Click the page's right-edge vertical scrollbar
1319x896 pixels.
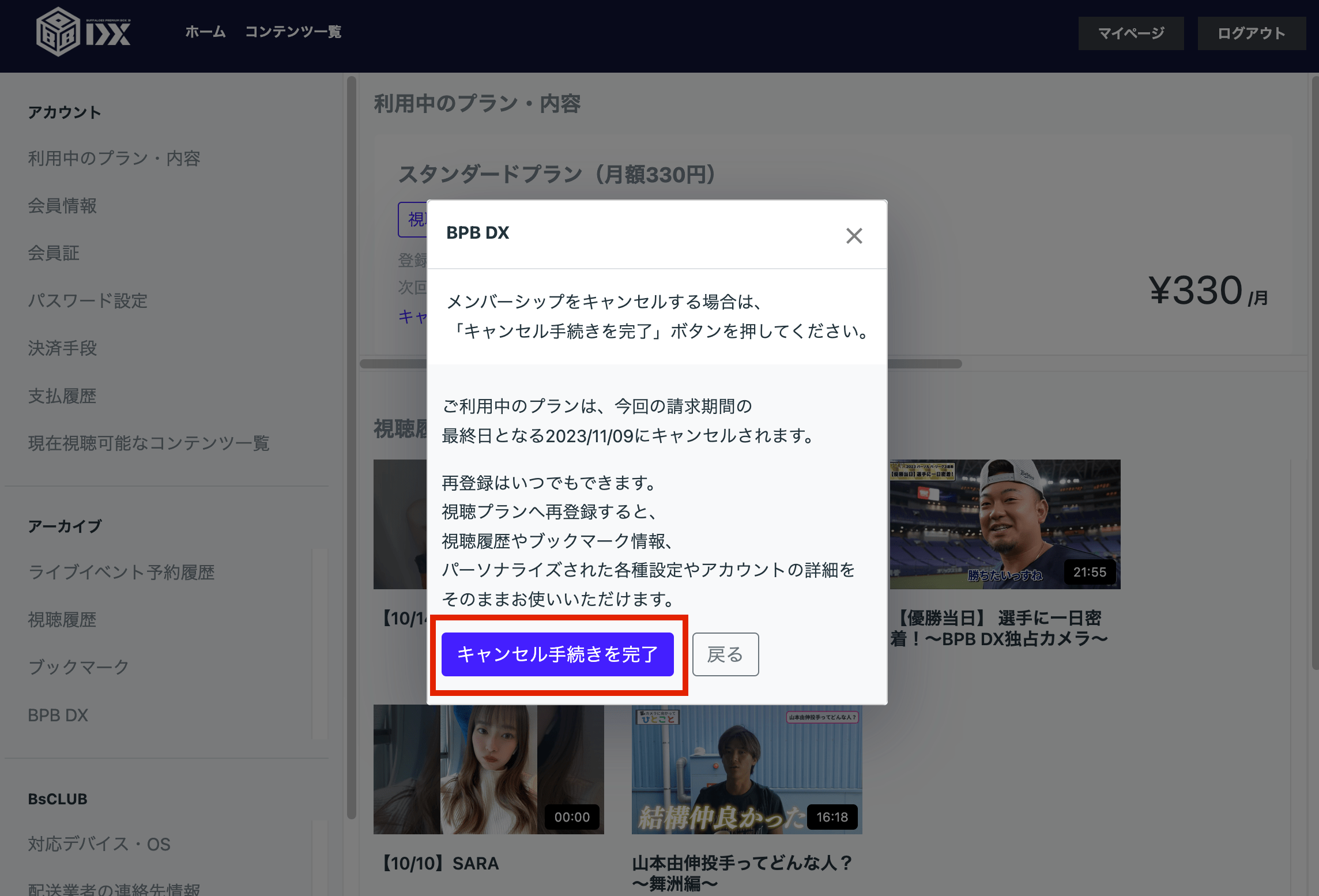pos(1315,372)
